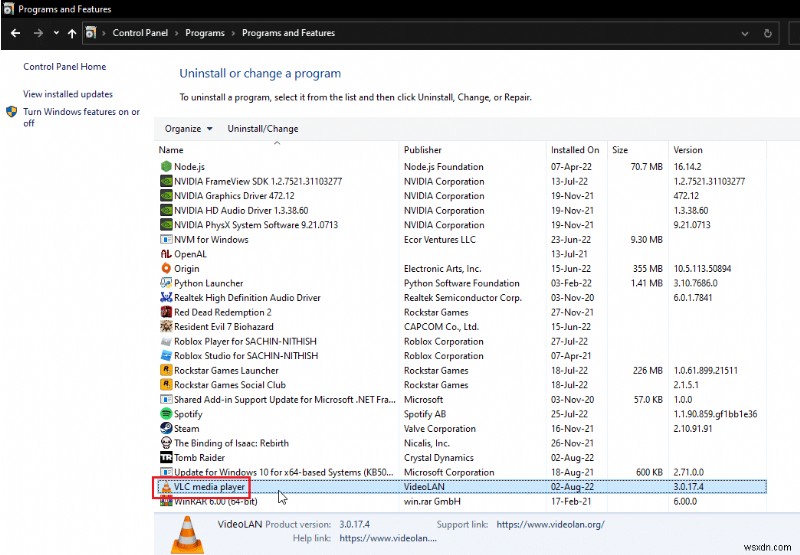Click the NVM for Windows icon
This screenshot has width=800, height=555.
[x=166, y=239]
